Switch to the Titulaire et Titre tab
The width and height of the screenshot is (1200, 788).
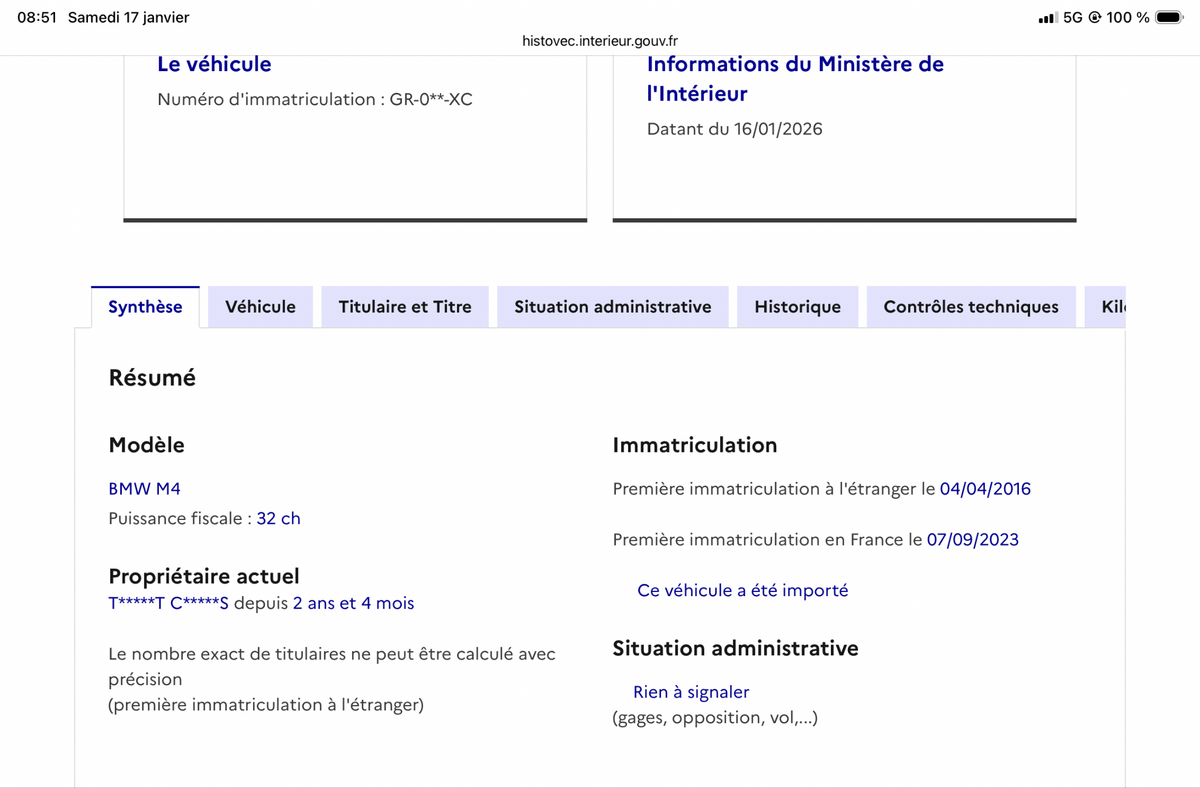[x=405, y=307]
